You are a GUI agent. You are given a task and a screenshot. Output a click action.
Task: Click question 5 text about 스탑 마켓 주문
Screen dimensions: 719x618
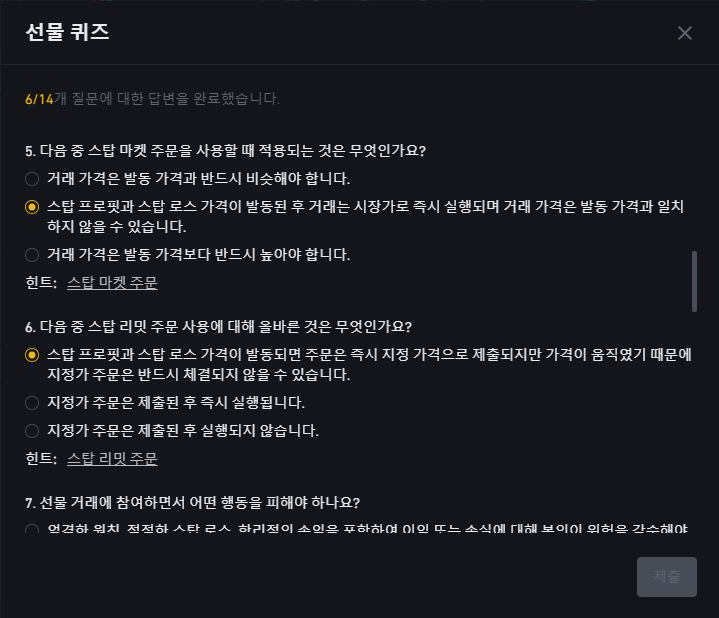tap(226, 151)
